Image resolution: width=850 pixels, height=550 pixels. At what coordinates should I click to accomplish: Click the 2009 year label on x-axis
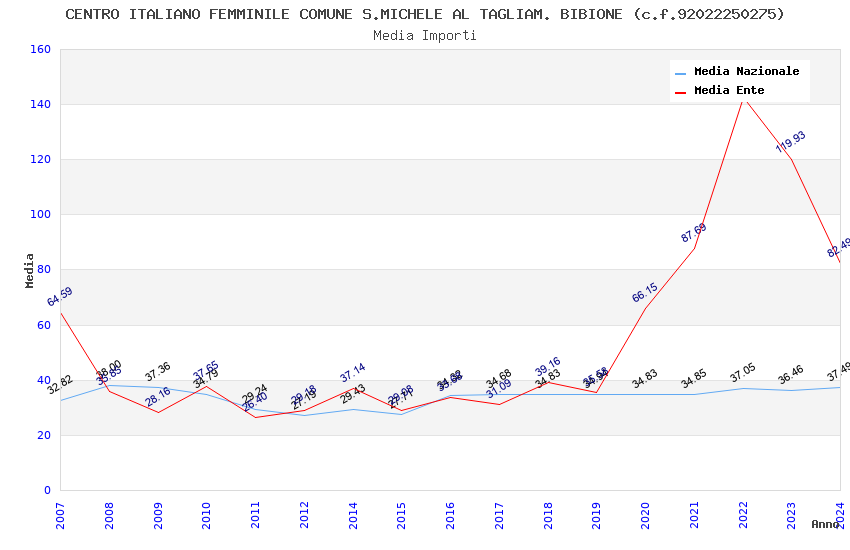click(x=158, y=515)
